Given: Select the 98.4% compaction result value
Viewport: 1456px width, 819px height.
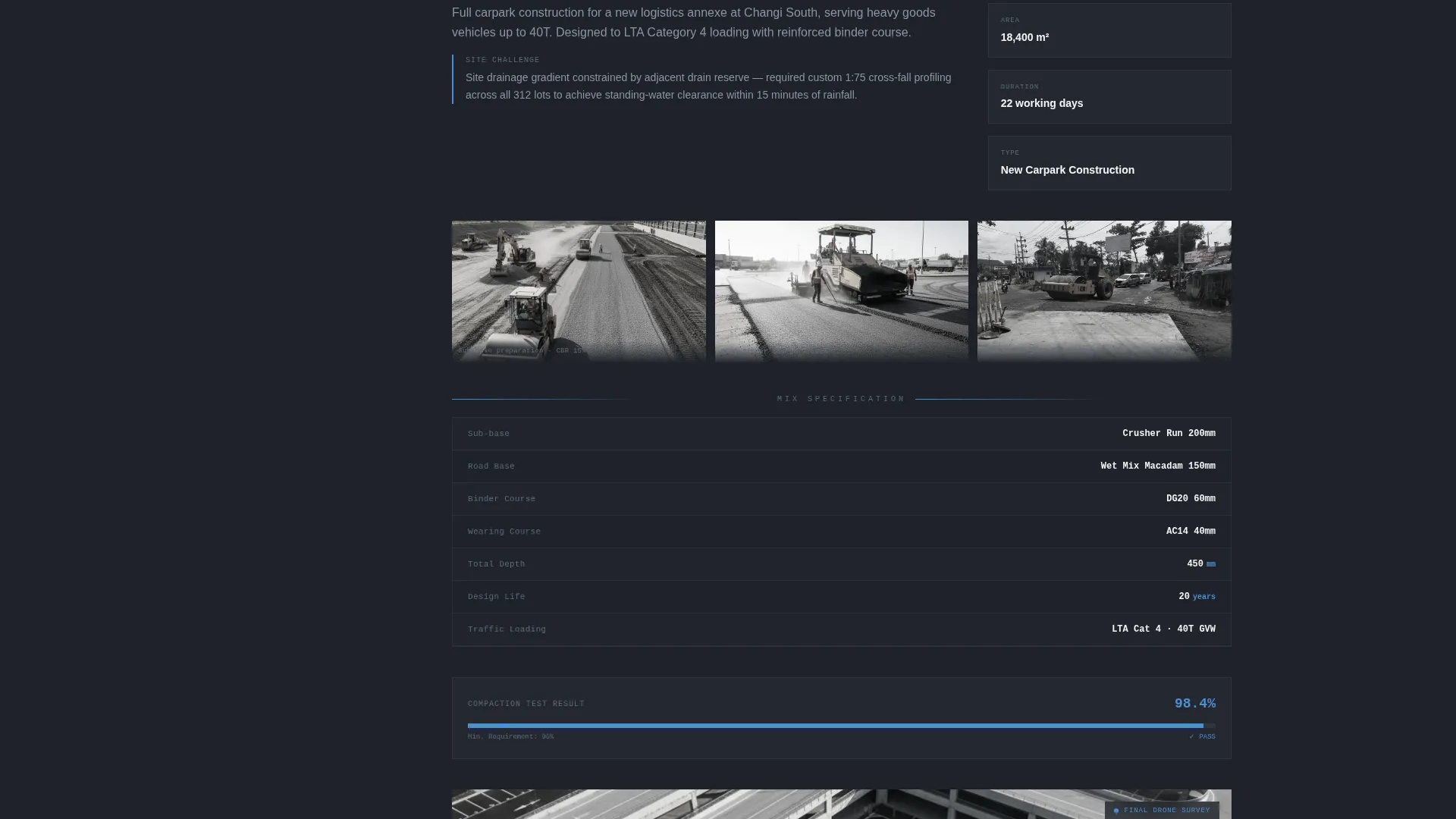Looking at the screenshot, I should (1194, 704).
